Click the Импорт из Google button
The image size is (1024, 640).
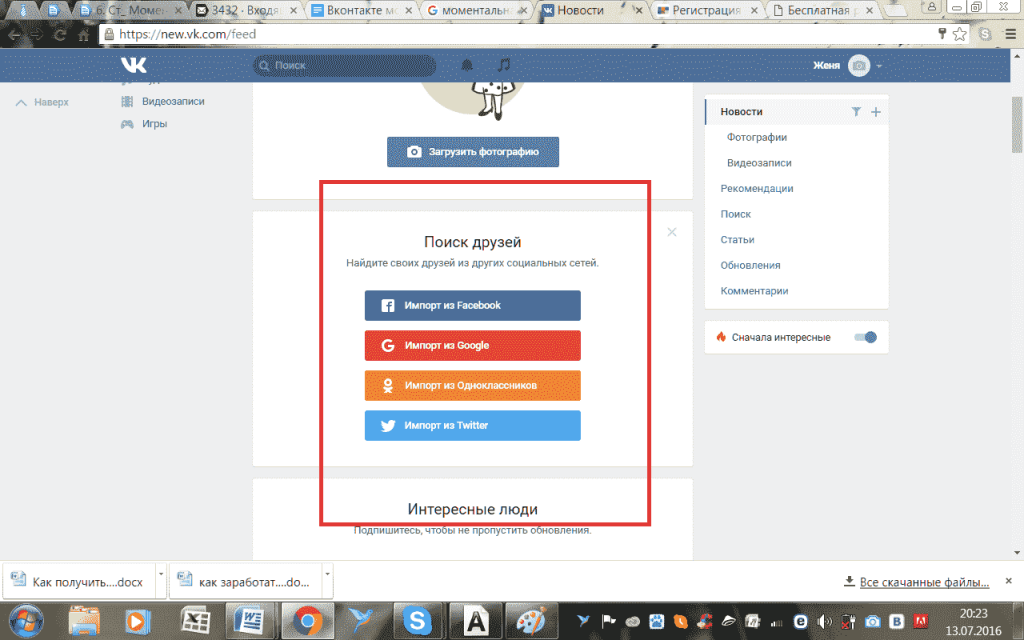tap(472, 345)
